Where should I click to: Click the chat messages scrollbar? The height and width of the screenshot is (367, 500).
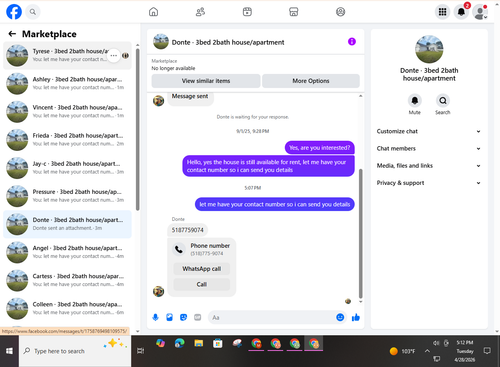tap(360, 233)
